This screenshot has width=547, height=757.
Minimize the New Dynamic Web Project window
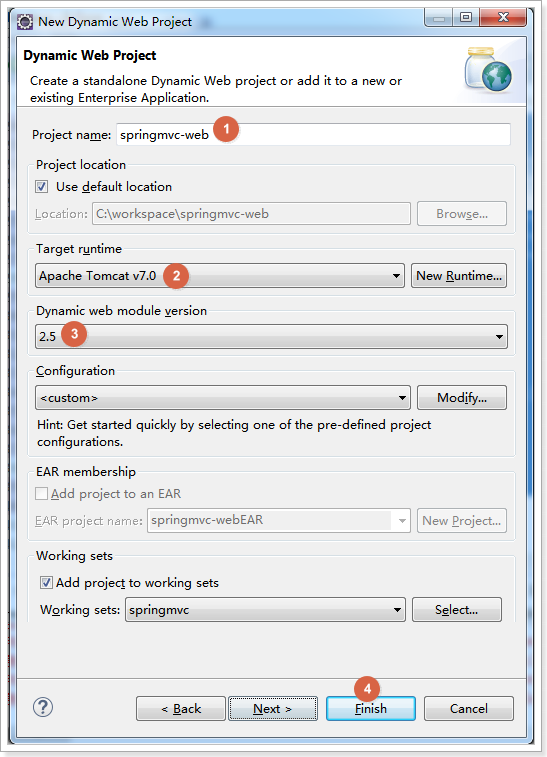pyautogui.click(x=439, y=18)
